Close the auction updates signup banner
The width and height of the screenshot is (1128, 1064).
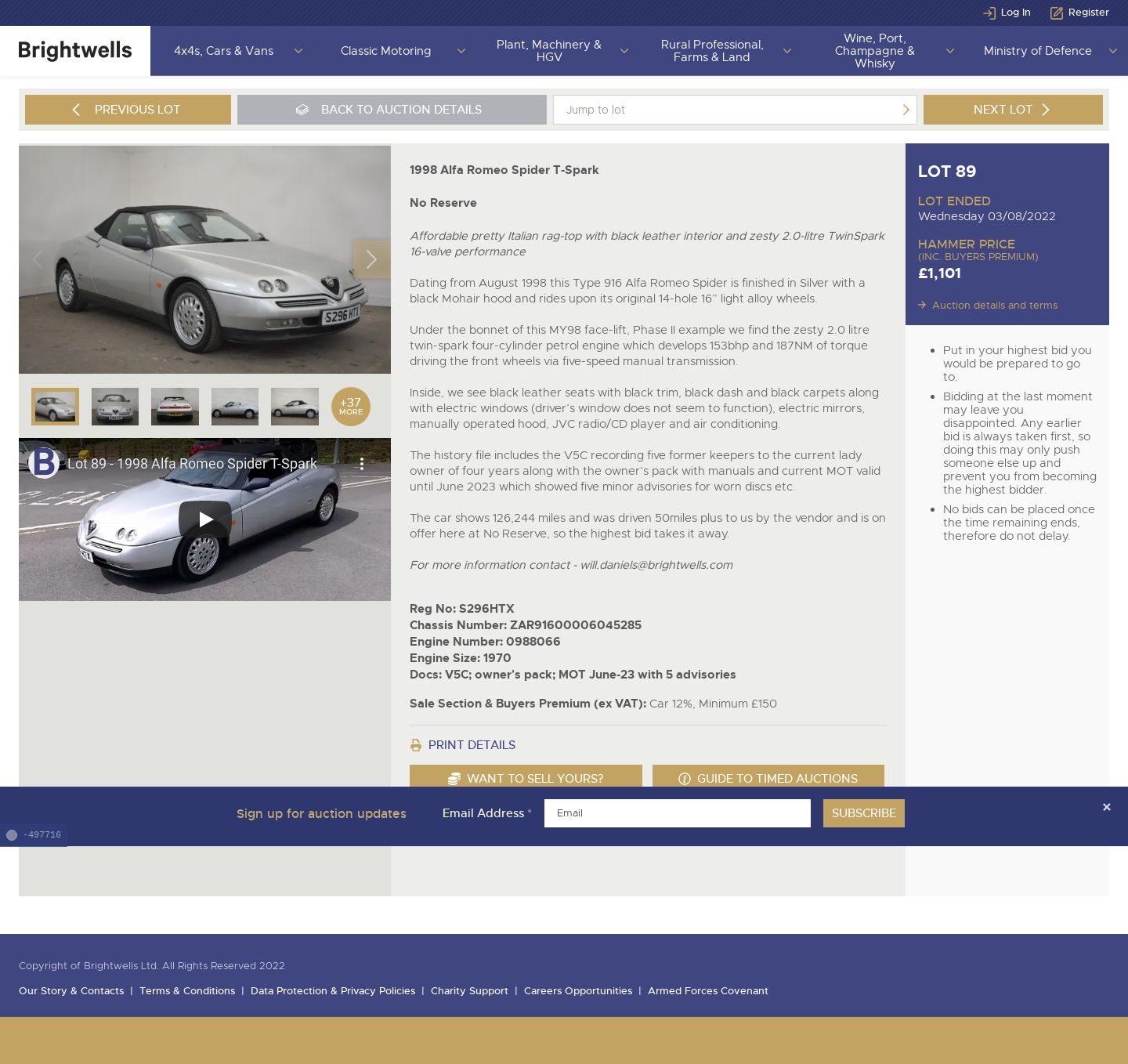coord(1106,807)
